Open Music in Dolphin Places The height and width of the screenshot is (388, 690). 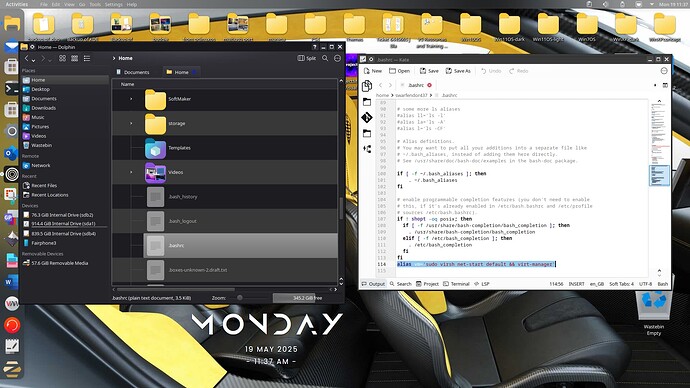pos(38,117)
